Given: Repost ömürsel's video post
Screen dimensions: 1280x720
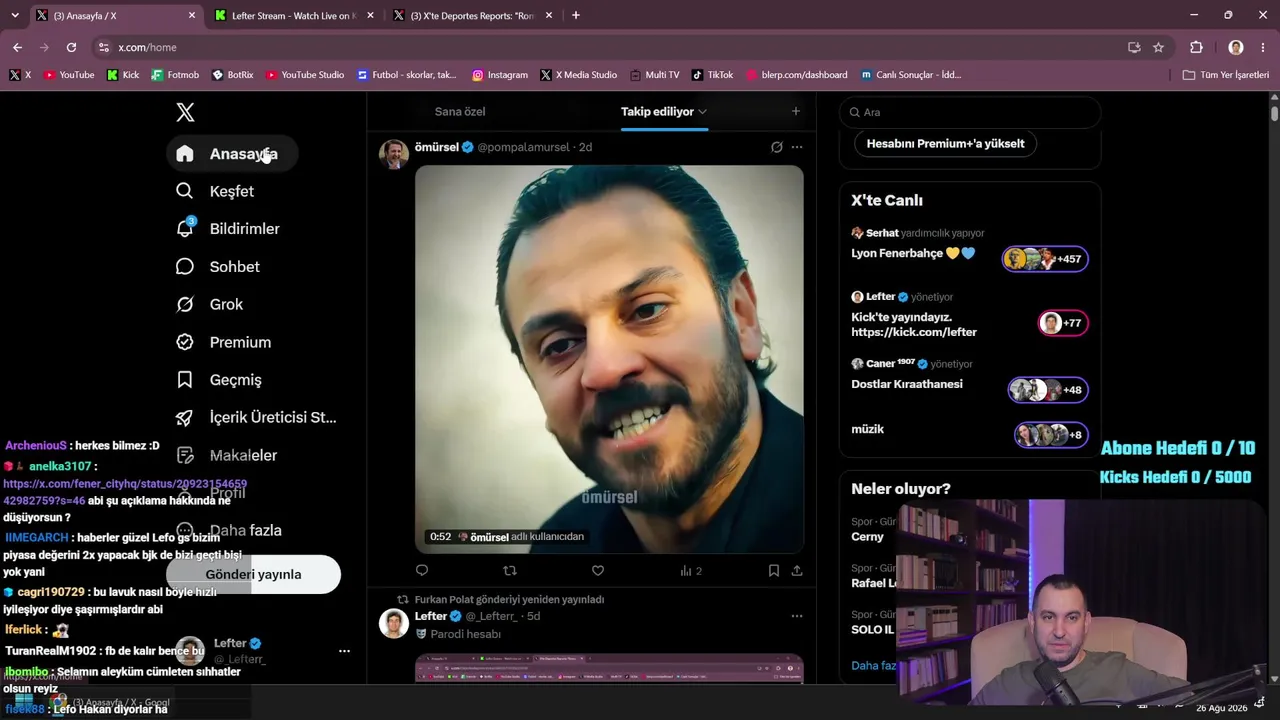Looking at the screenshot, I should click(510, 571).
